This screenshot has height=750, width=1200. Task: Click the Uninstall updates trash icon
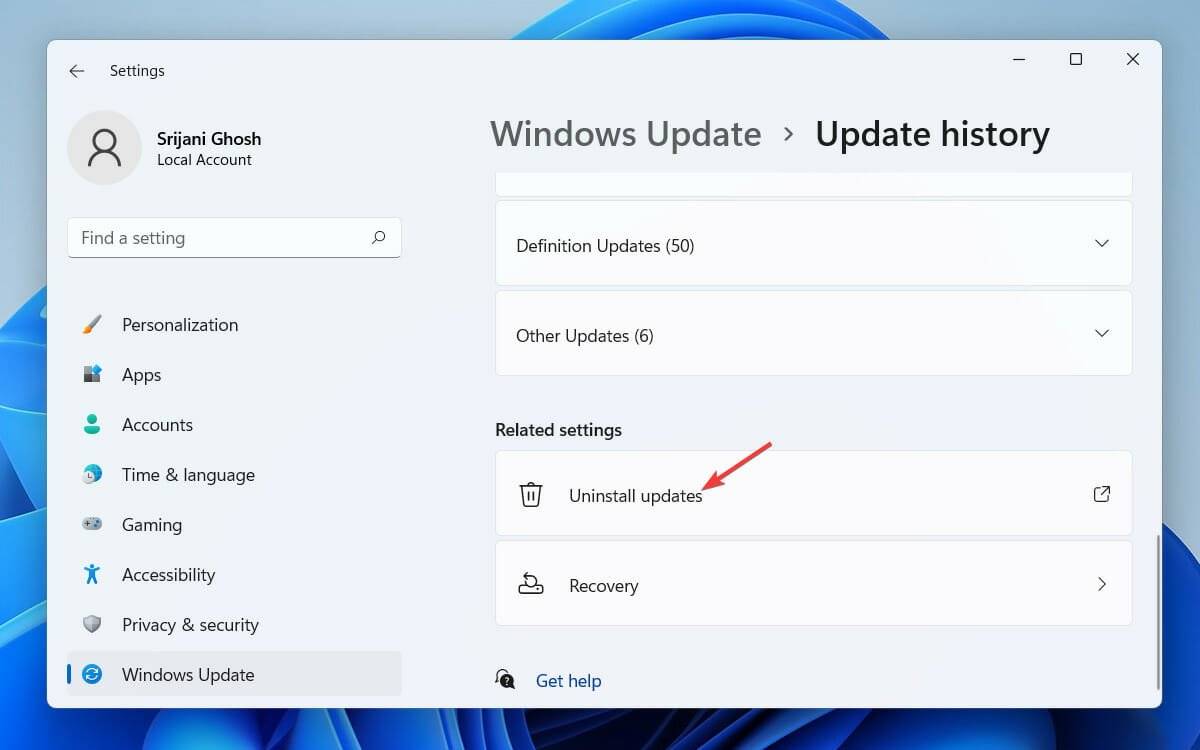530,494
